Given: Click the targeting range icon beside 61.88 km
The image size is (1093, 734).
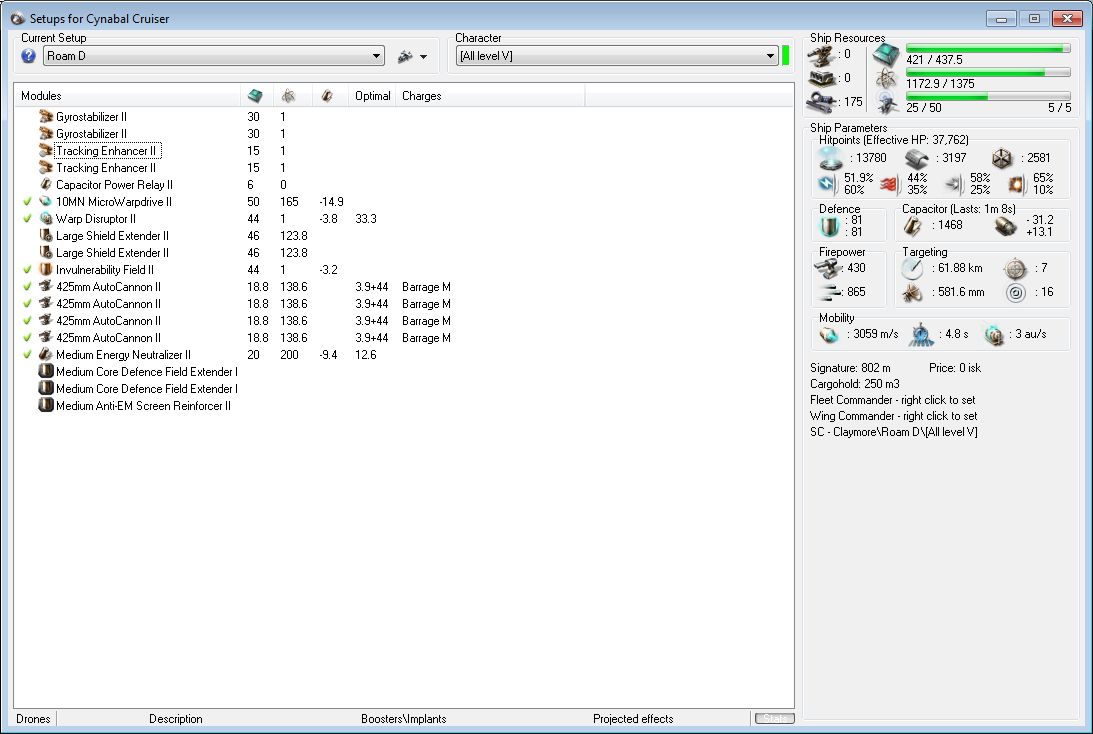Looking at the screenshot, I should [912, 268].
